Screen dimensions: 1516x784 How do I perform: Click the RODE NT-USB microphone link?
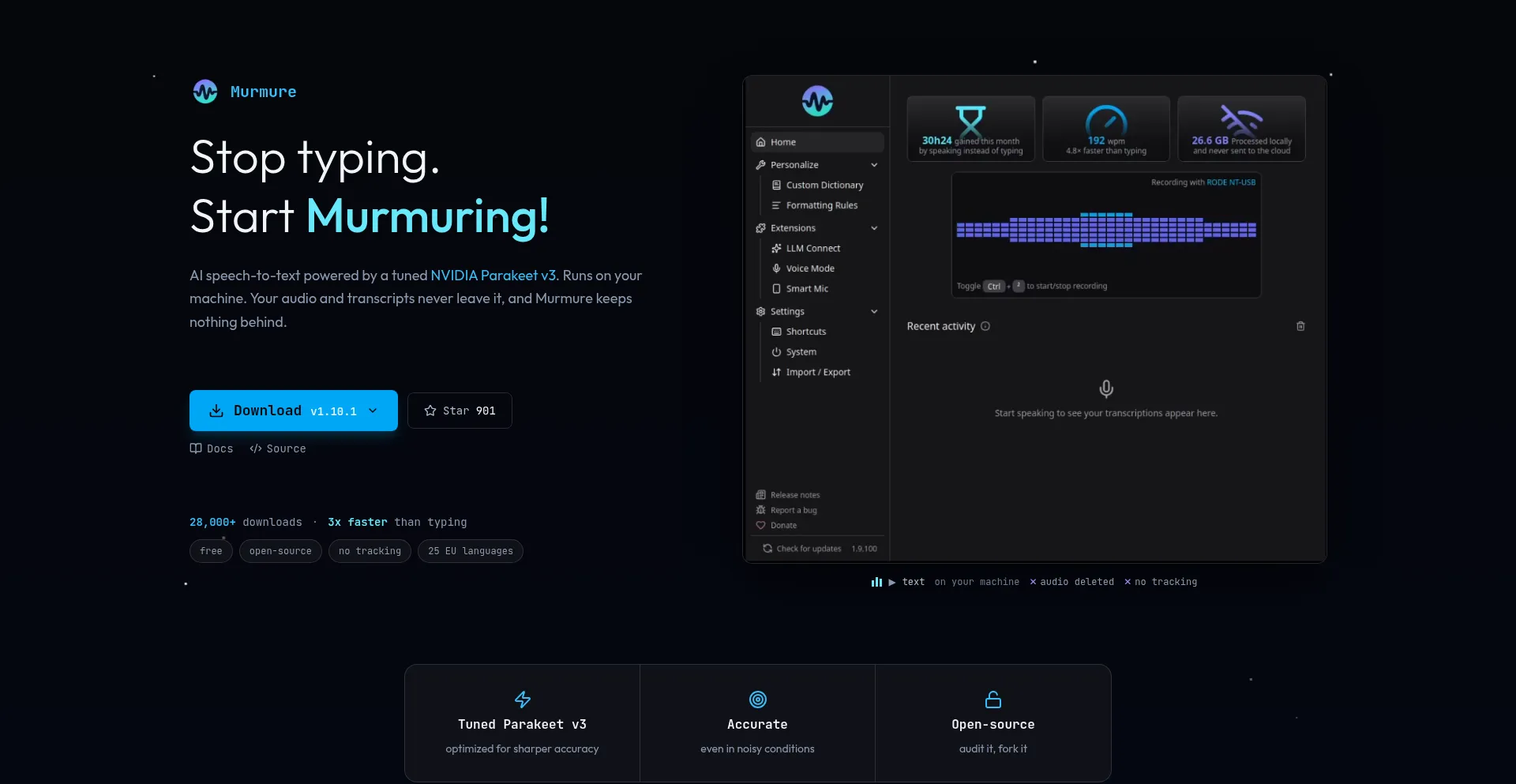(x=1231, y=182)
